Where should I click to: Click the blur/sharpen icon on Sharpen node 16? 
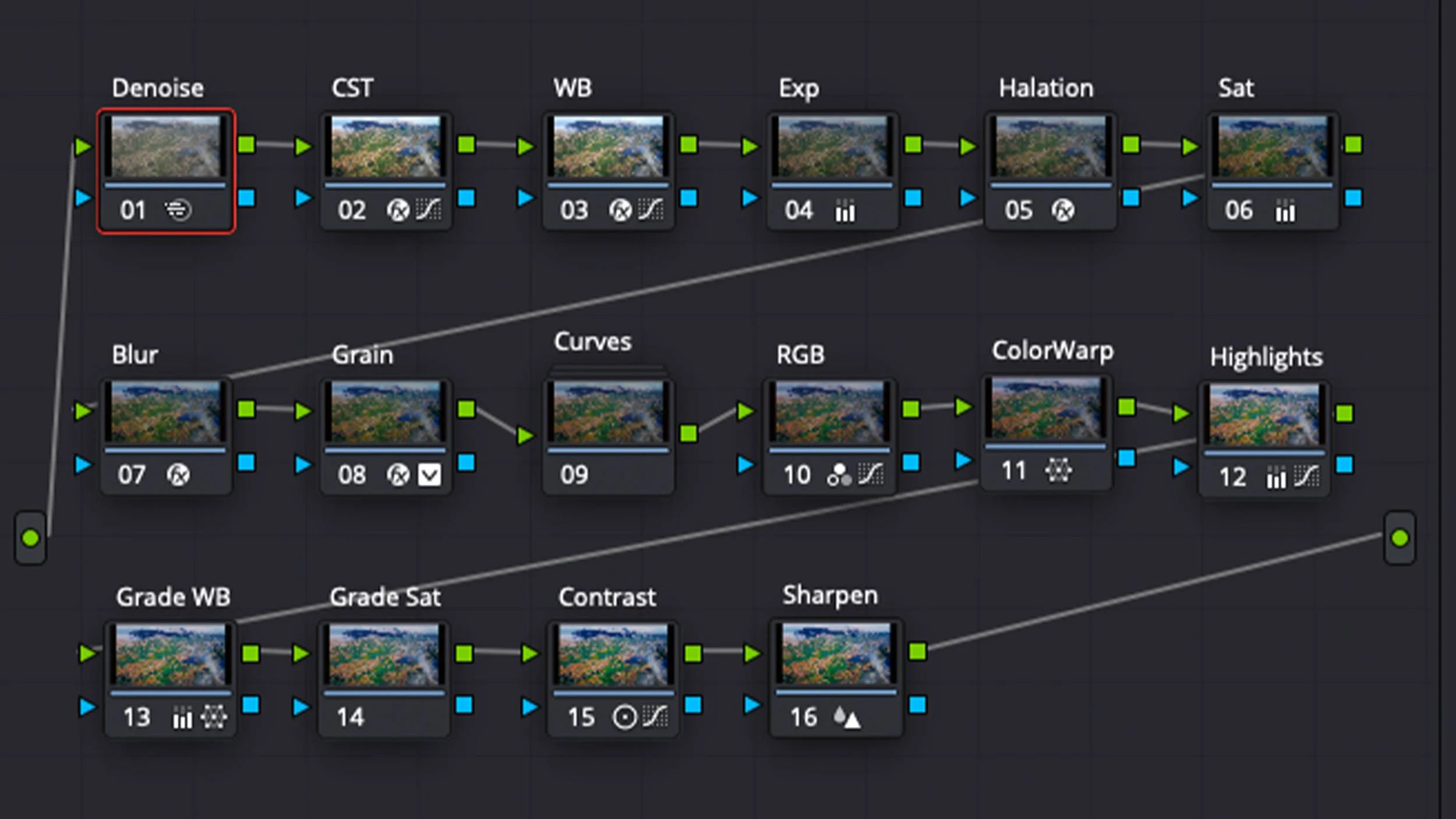tap(847, 718)
